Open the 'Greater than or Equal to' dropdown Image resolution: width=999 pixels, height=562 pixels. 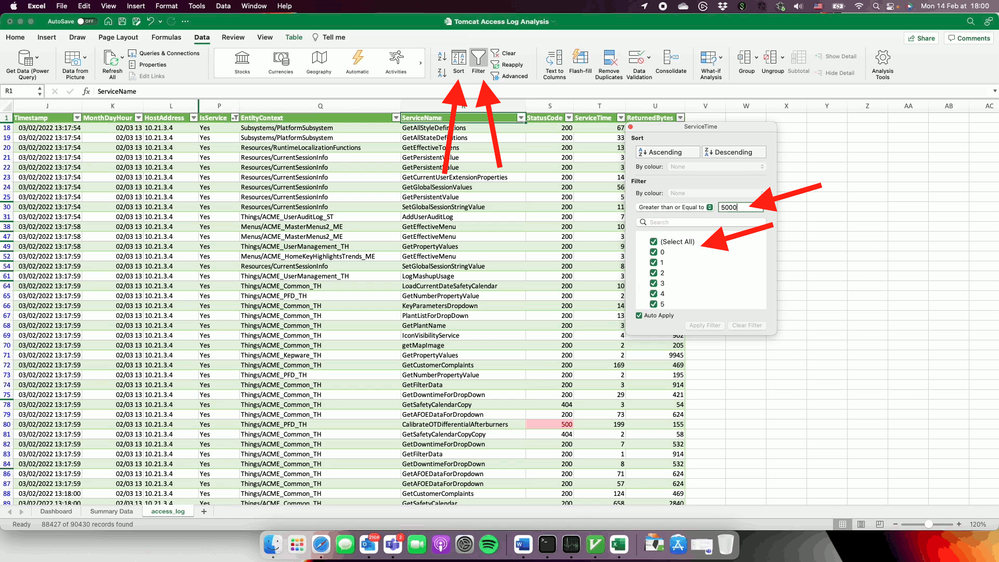coord(709,207)
